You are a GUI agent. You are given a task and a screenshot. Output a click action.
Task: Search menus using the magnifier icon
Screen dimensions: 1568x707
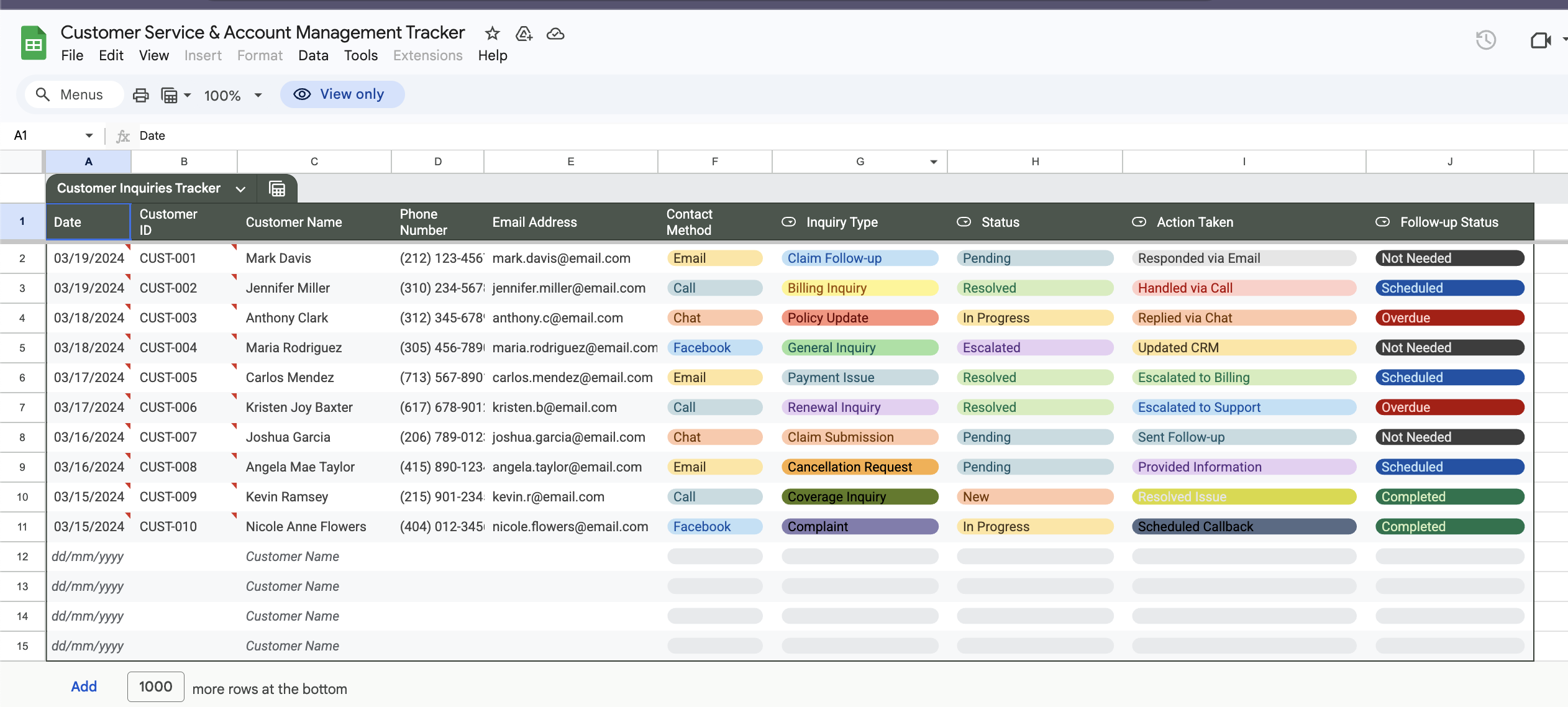coord(43,94)
